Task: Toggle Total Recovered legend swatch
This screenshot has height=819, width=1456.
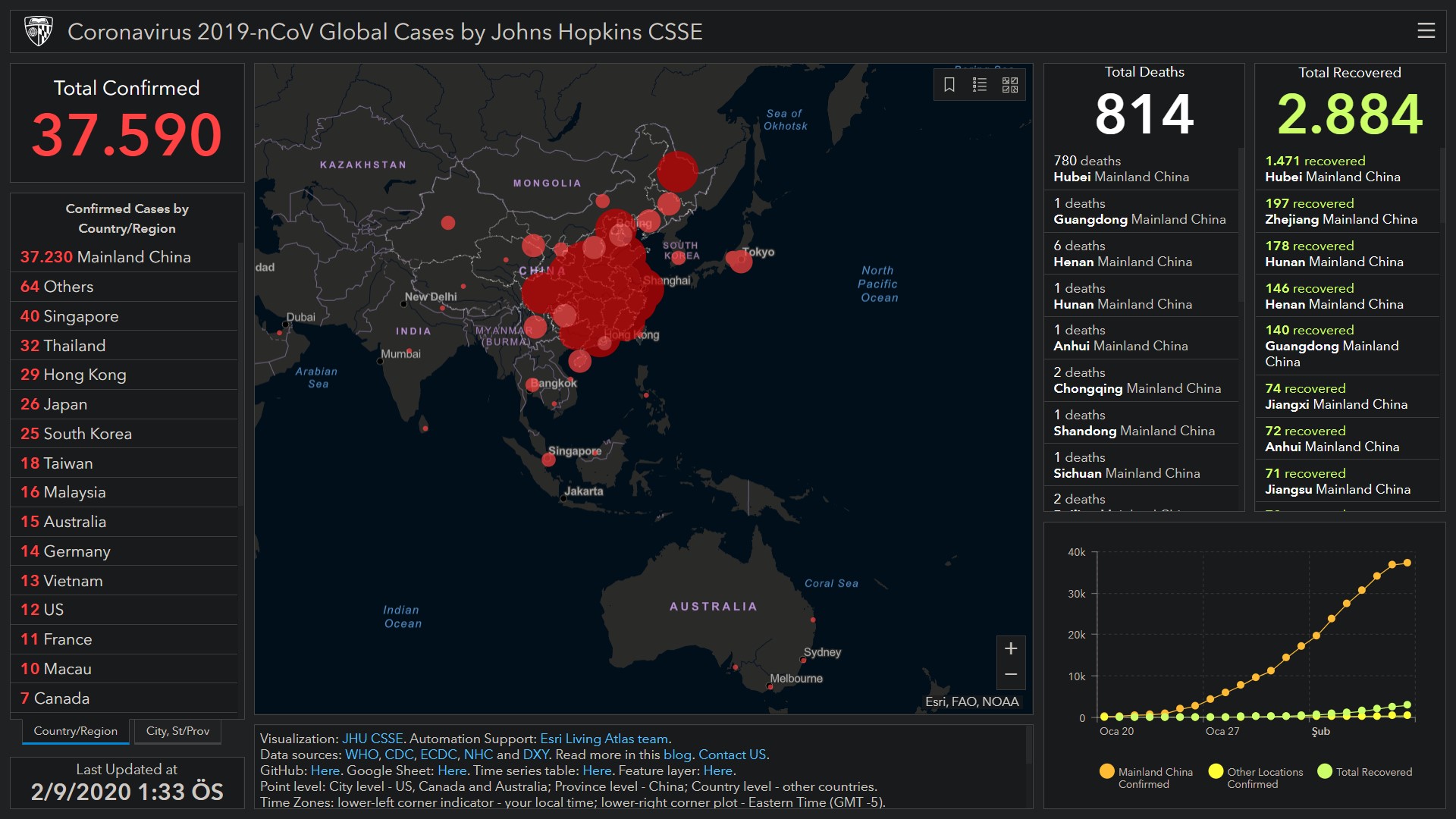Action: (x=1325, y=771)
